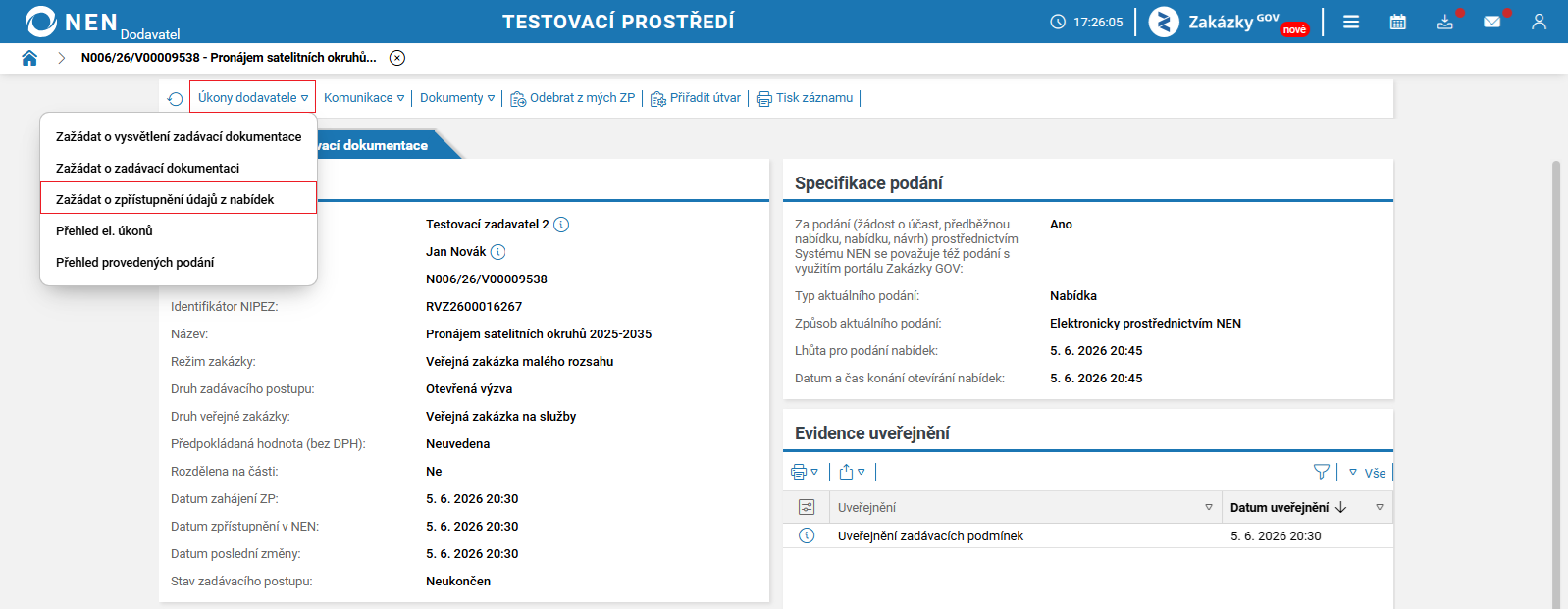Click date 5. 6. 2026 20:30 in publication row

coord(1276,536)
